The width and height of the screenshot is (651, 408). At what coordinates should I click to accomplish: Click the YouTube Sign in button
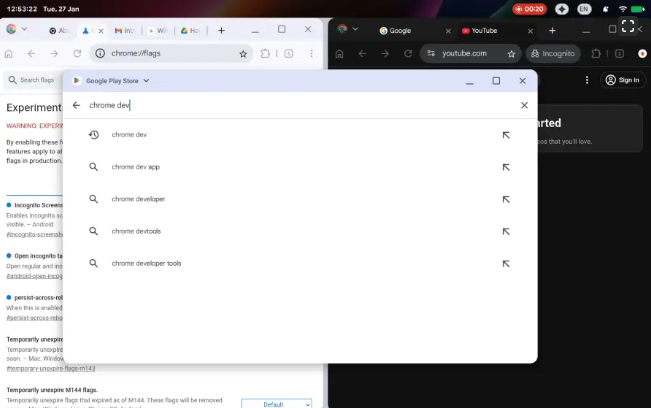coord(622,80)
